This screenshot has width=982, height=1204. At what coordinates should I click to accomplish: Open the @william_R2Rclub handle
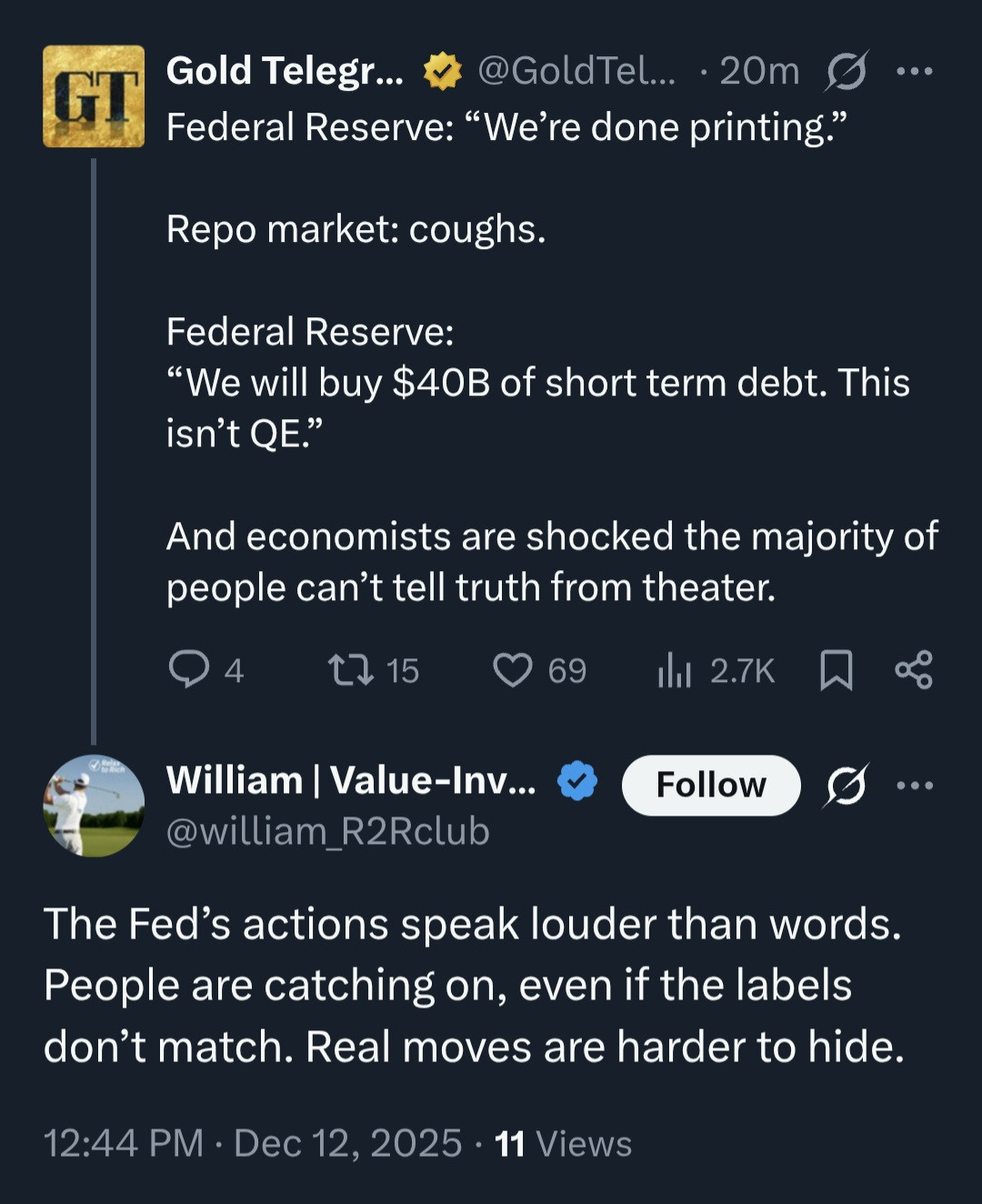[328, 831]
